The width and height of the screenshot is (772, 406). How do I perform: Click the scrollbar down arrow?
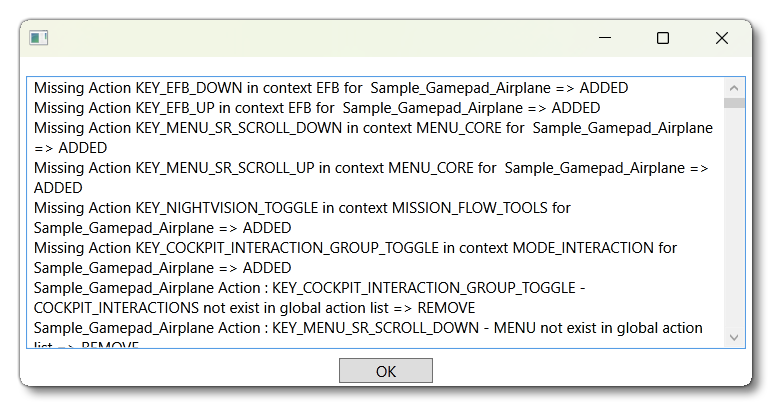tap(735, 337)
